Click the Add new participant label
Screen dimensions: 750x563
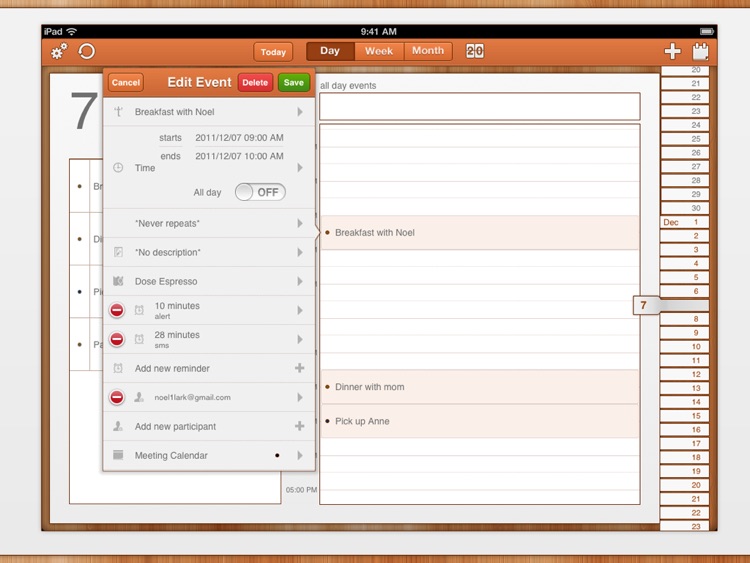175,426
